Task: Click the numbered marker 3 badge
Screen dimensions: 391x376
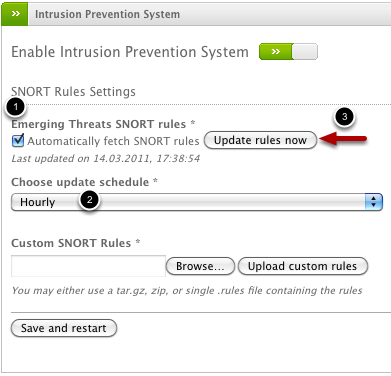Action: point(345,117)
